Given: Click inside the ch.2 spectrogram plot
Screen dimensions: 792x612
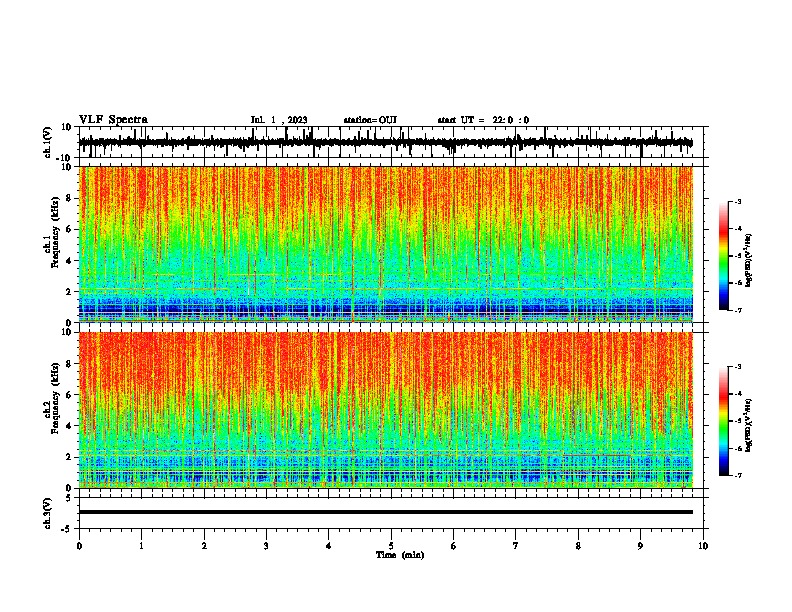Looking at the screenshot, I should click(386, 410).
